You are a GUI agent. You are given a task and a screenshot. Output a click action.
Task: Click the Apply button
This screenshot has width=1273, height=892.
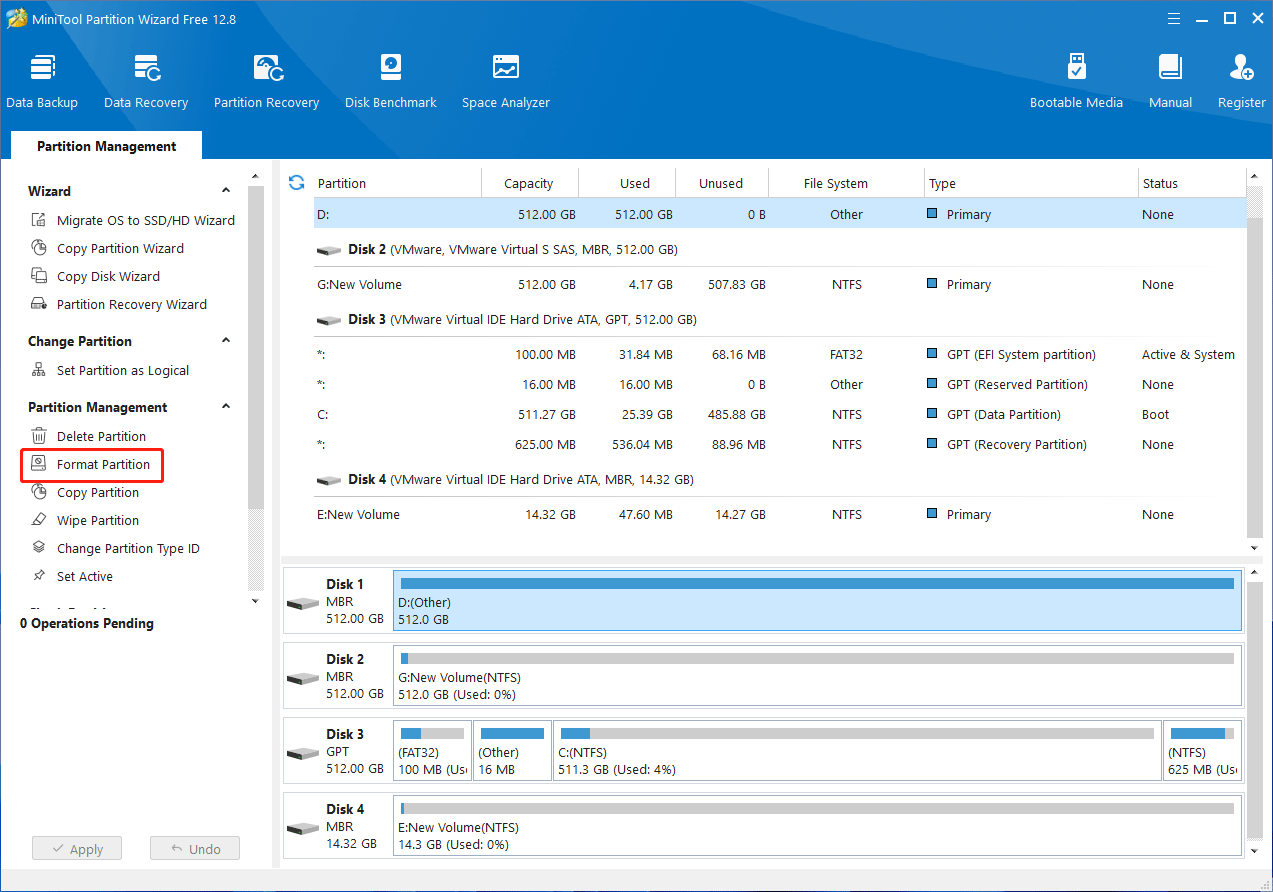pyautogui.click(x=76, y=849)
